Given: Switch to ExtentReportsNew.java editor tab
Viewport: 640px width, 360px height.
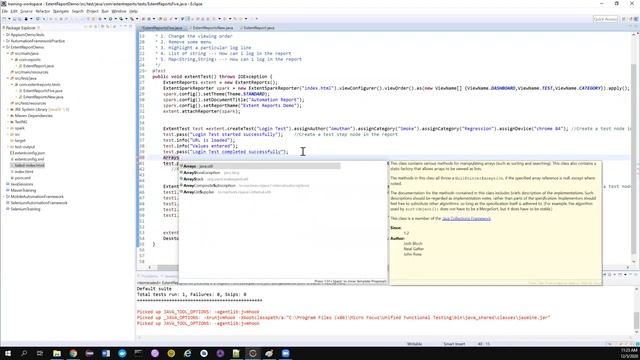Looking at the screenshot, I should coord(213,28).
